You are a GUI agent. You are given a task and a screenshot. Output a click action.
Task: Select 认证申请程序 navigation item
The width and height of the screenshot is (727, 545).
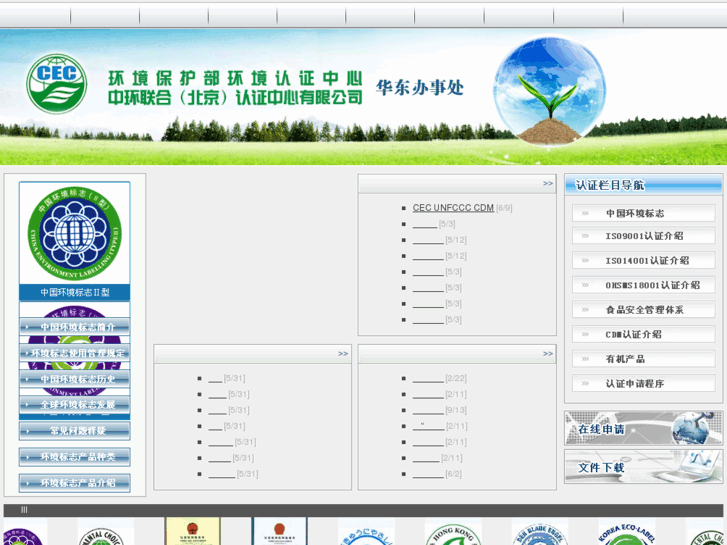(x=644, y=383)
